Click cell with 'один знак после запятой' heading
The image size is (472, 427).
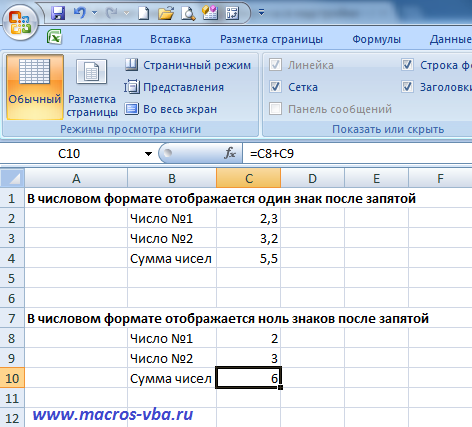point(221,199)
